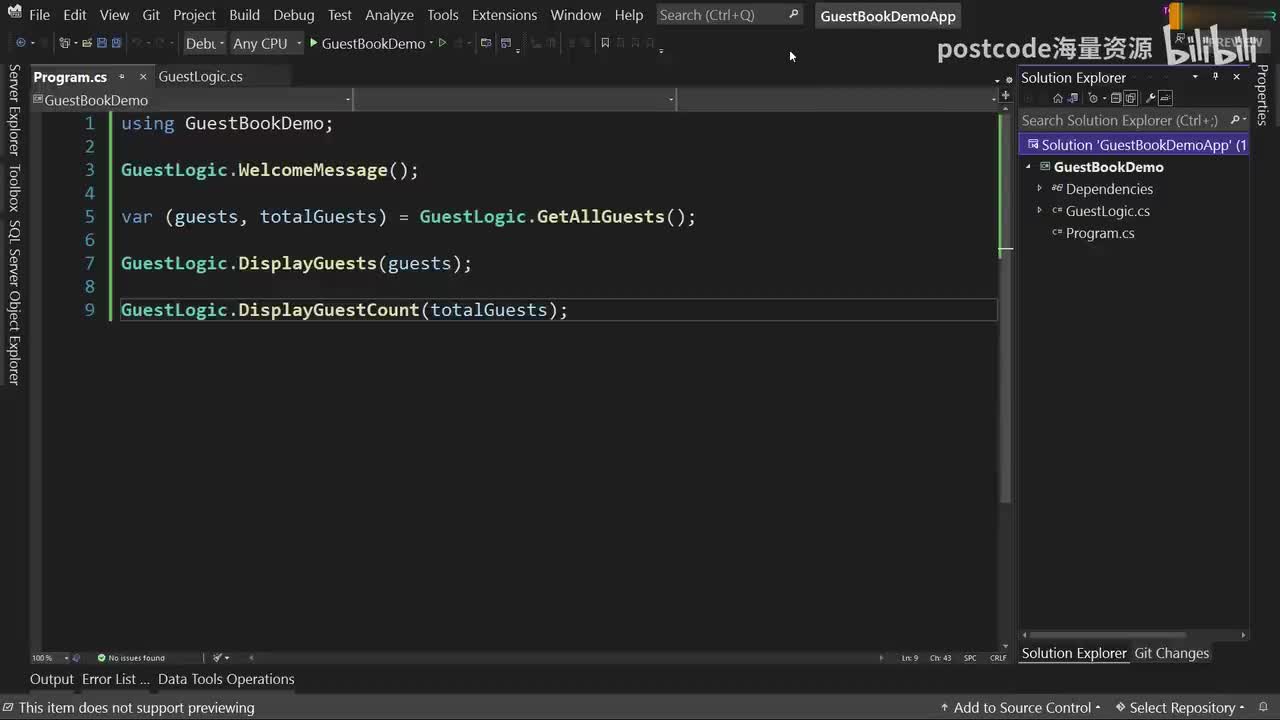
Task: Open the Error List panel tab
Action: [x=115, y=679]
